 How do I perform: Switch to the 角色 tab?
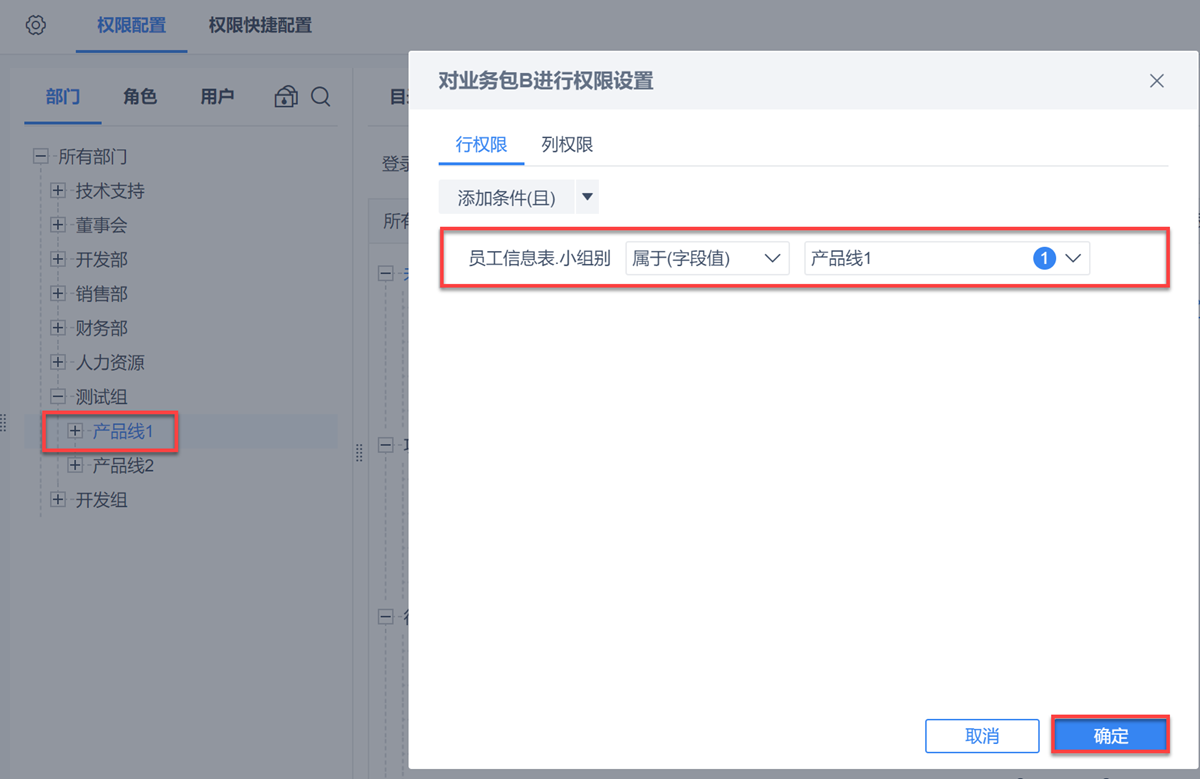pyautogui.click(x=140, y=97)
